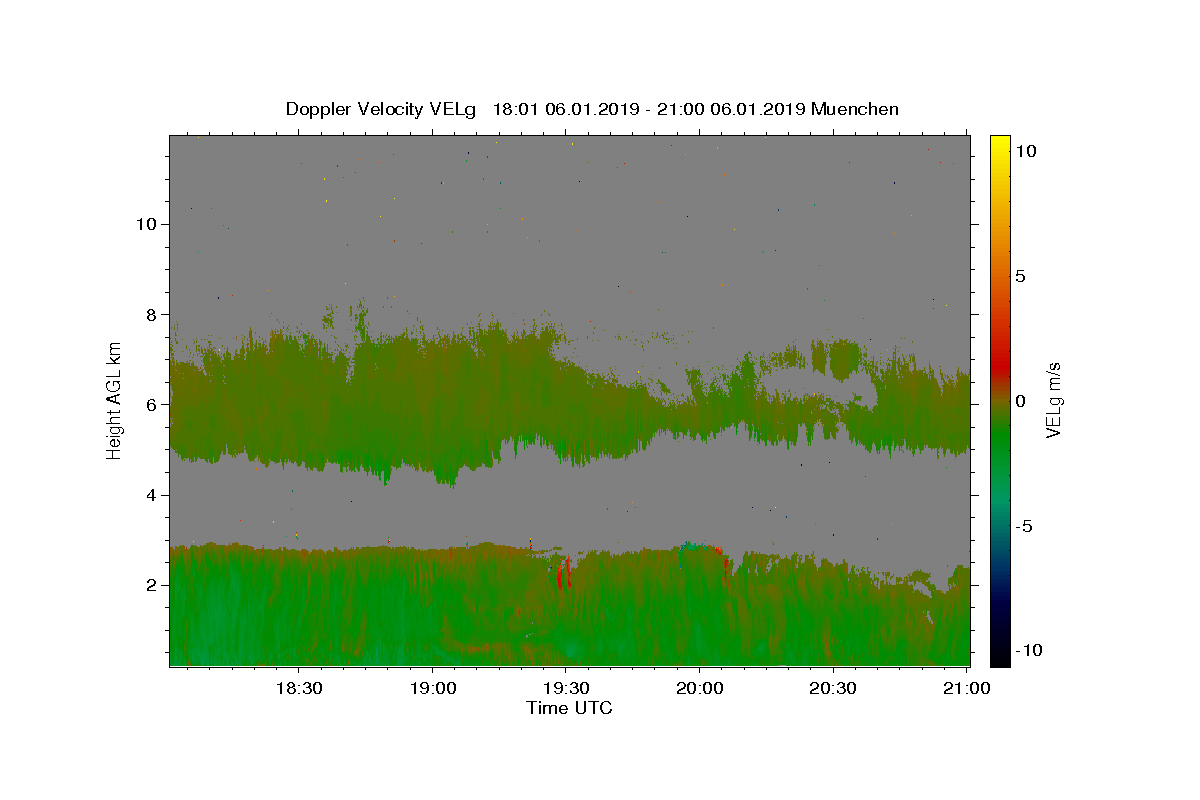Click the colorbar tick value -10
The image size is (1200, 800).
1027,650
